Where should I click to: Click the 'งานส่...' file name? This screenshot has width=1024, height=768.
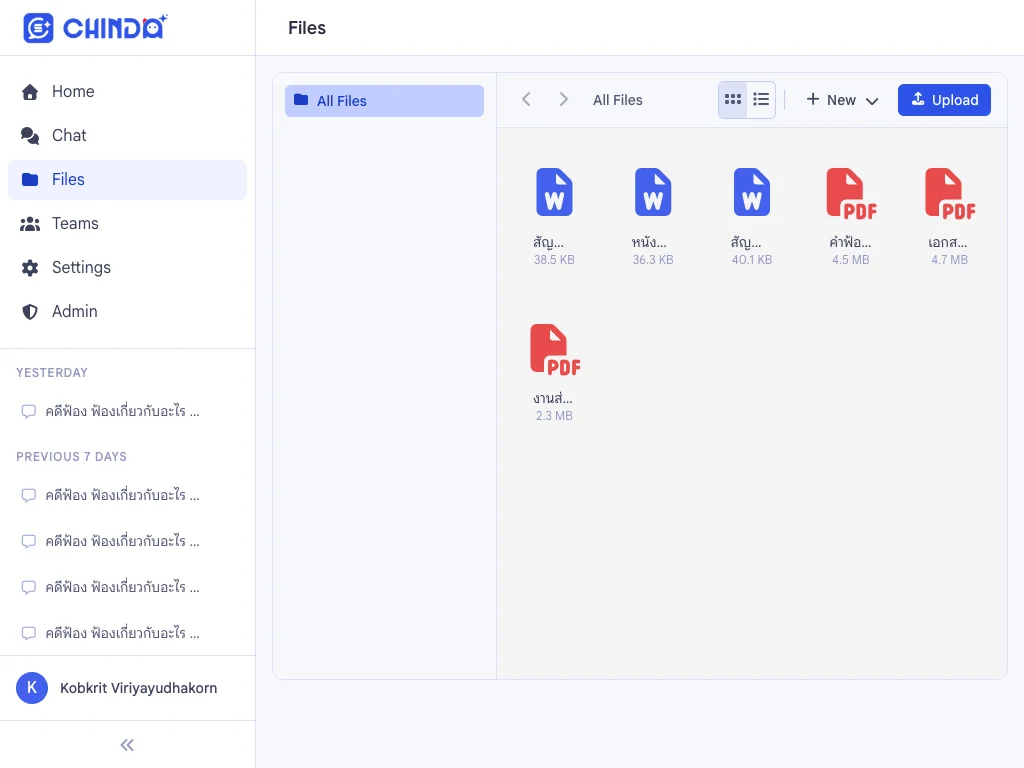pos(553,398)
